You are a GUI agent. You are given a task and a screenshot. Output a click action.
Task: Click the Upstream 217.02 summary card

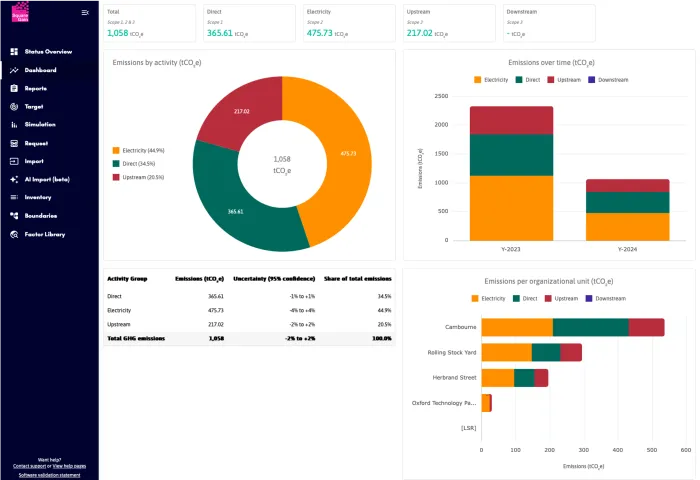(x=449, y=23)
